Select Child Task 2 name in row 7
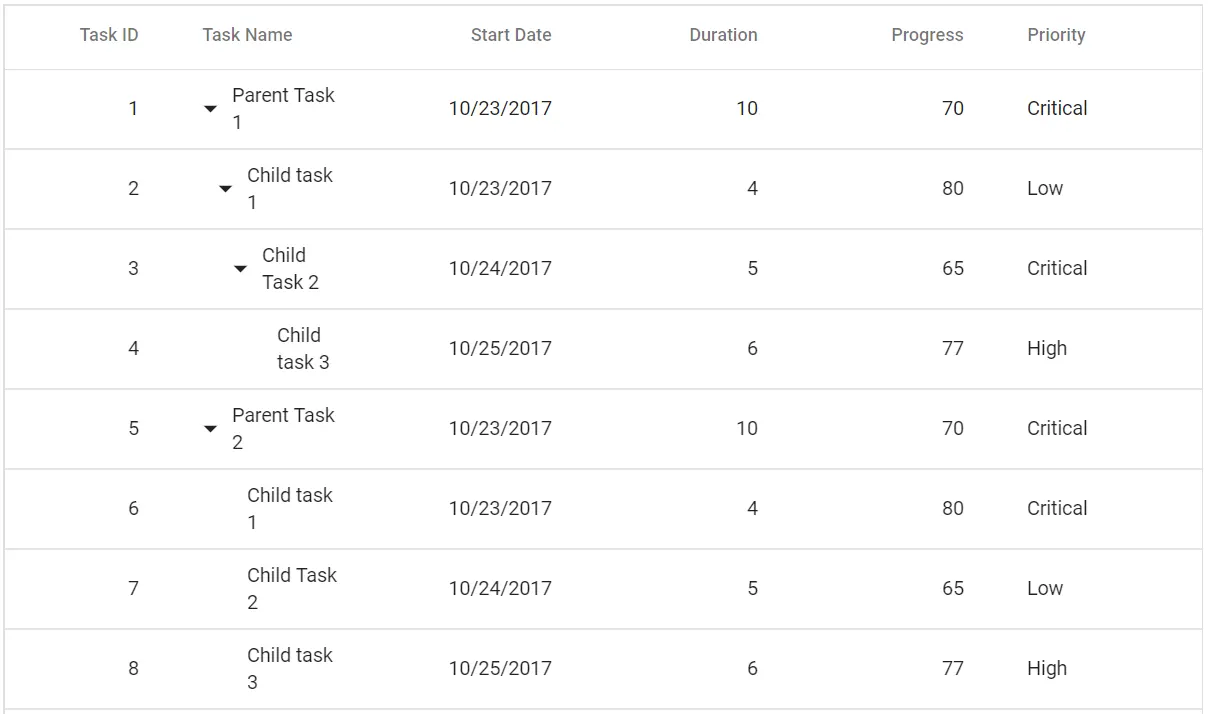This screenshot has height=714, width=1208. (291, 589)
